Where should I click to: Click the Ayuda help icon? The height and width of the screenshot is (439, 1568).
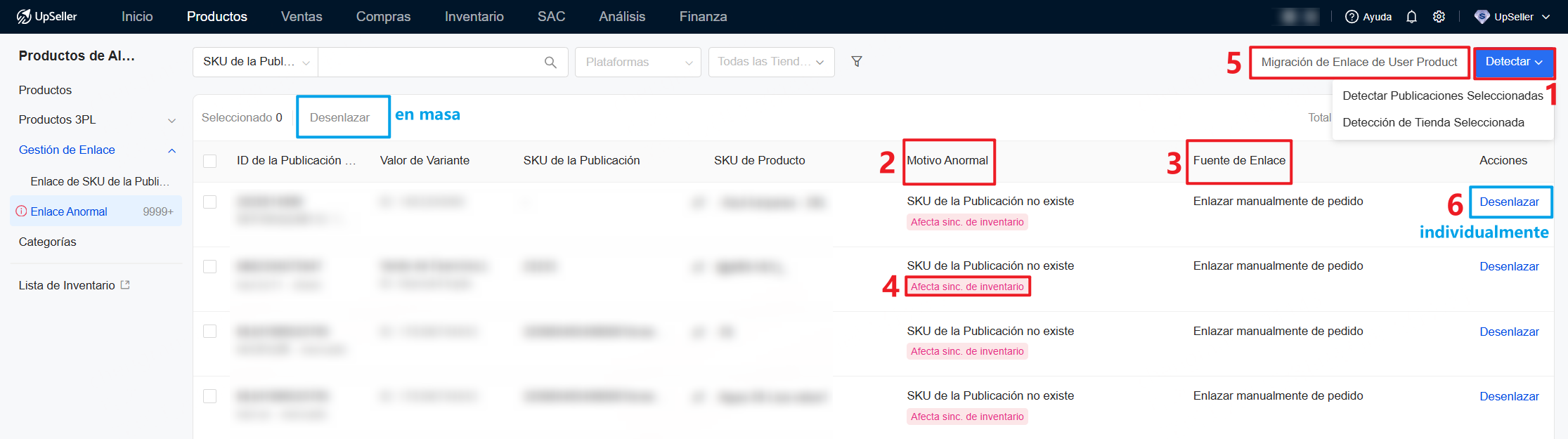pyautogui.click(x=1351, y=17)
